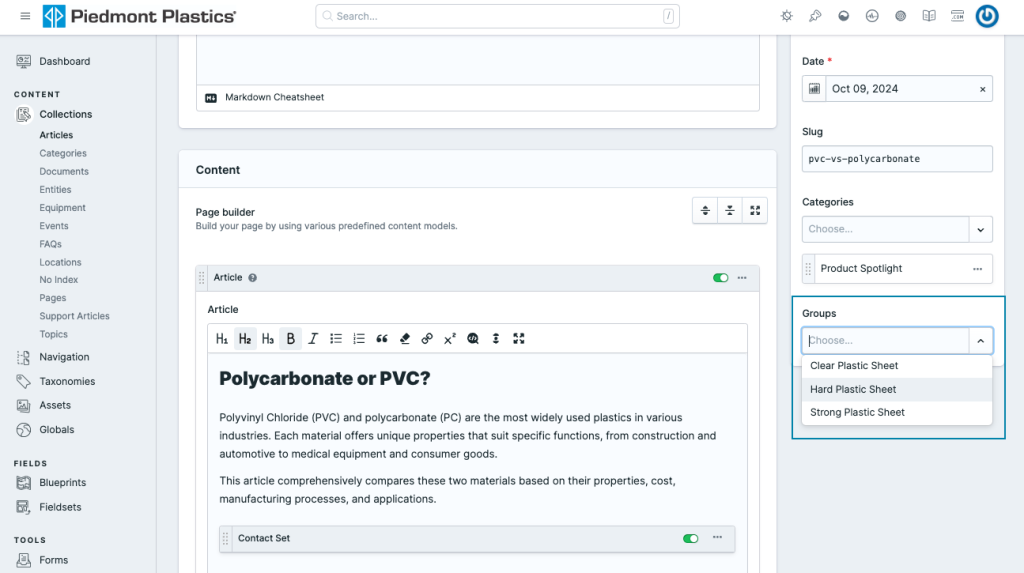Viewport: 1024px width, 573px height.
Task: Open Dashboard in the sidebar
Action: [64, 61]
